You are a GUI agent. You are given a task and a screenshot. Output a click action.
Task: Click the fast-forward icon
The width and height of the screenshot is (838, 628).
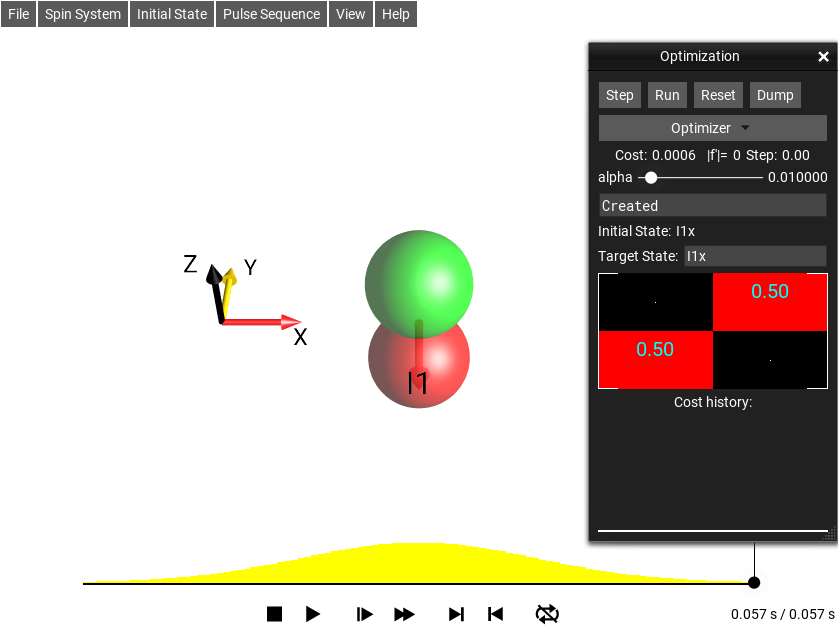[x=404, y=614]
